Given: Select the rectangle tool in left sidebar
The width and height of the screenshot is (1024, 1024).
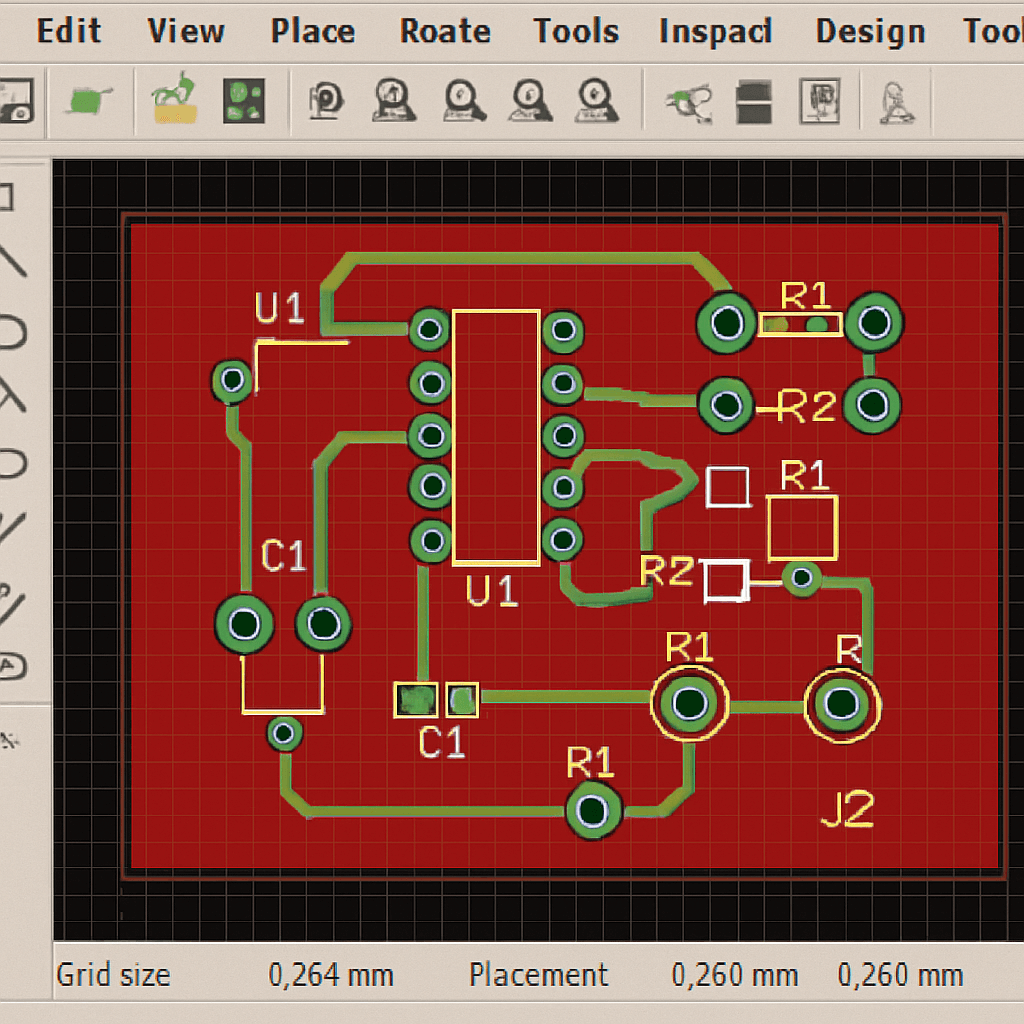Looking at the screenshot, I should pyautogui.click(x=6, y=197).
